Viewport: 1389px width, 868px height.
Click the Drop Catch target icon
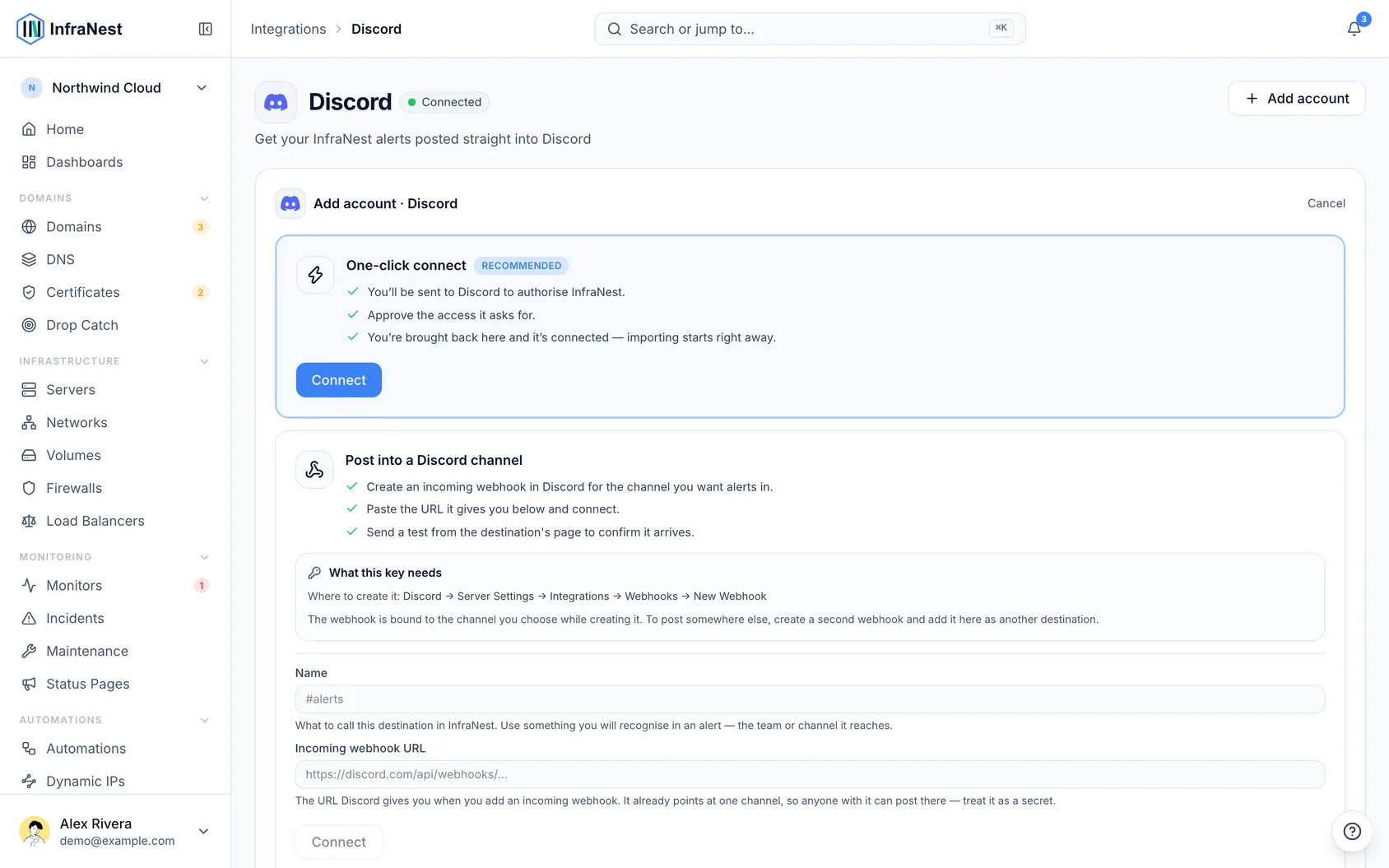click(29, 325)
